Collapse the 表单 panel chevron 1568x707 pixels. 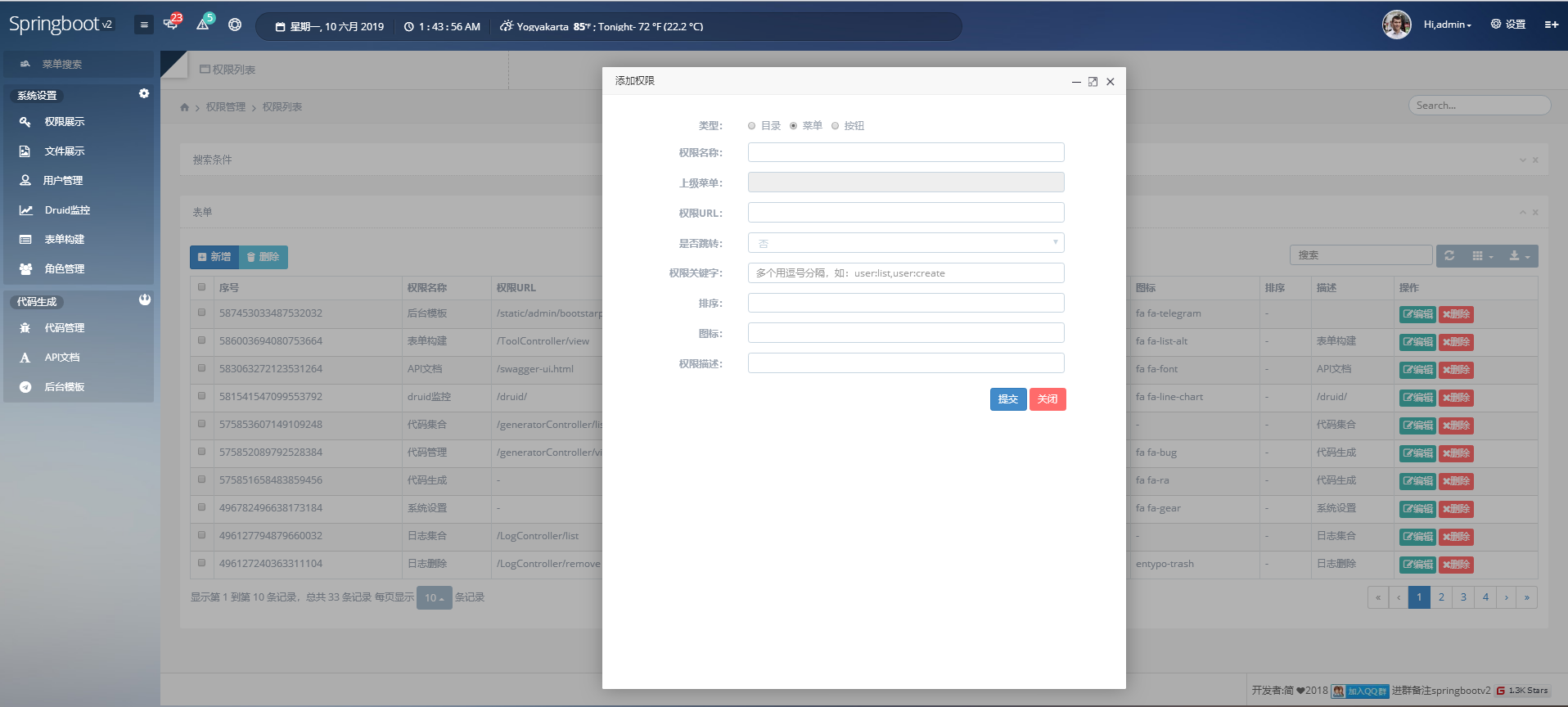(1522, 213)
